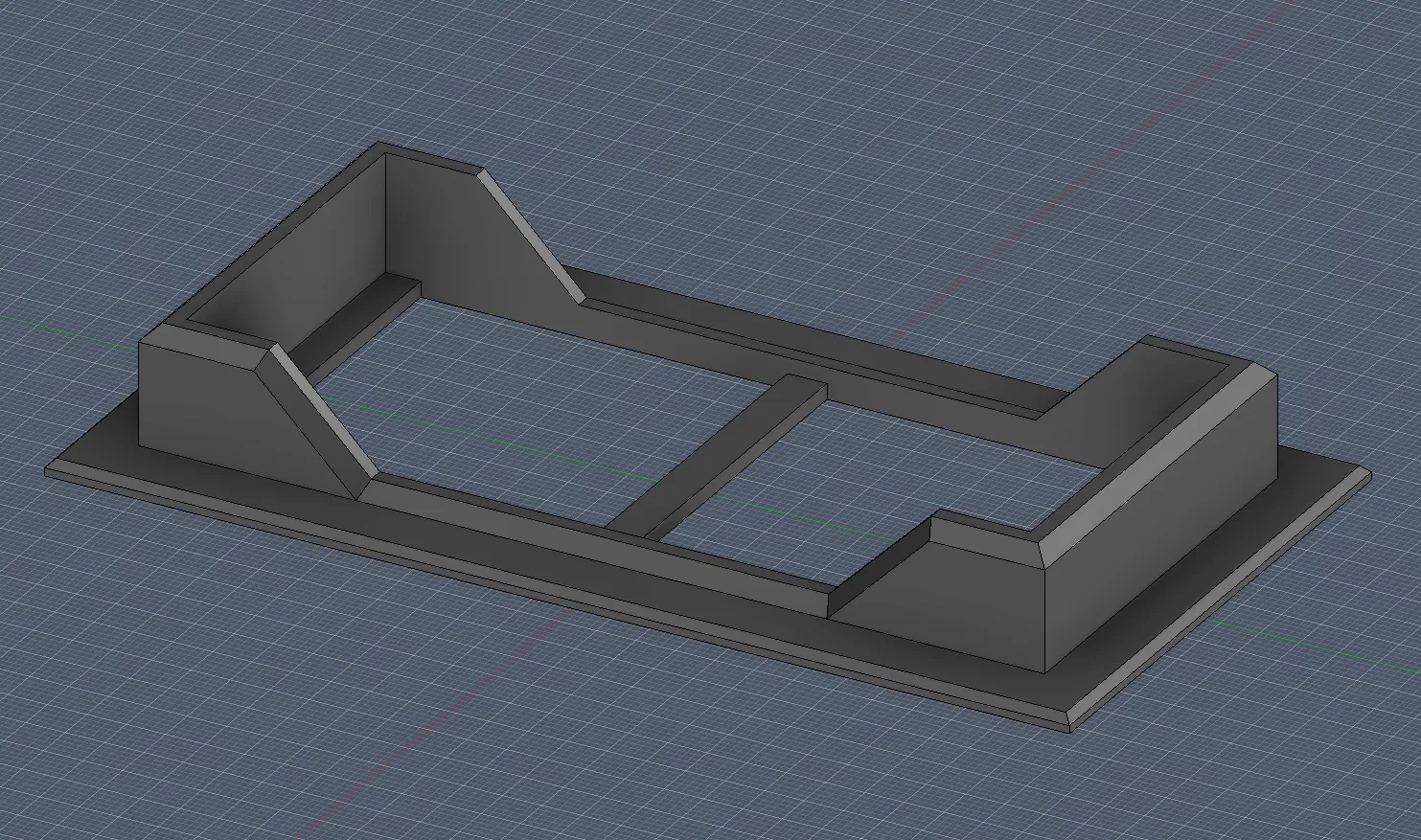Select the sloped top strip on the back wall
The height and width of the screenshot is (840, 1421).
click(533, 237)
